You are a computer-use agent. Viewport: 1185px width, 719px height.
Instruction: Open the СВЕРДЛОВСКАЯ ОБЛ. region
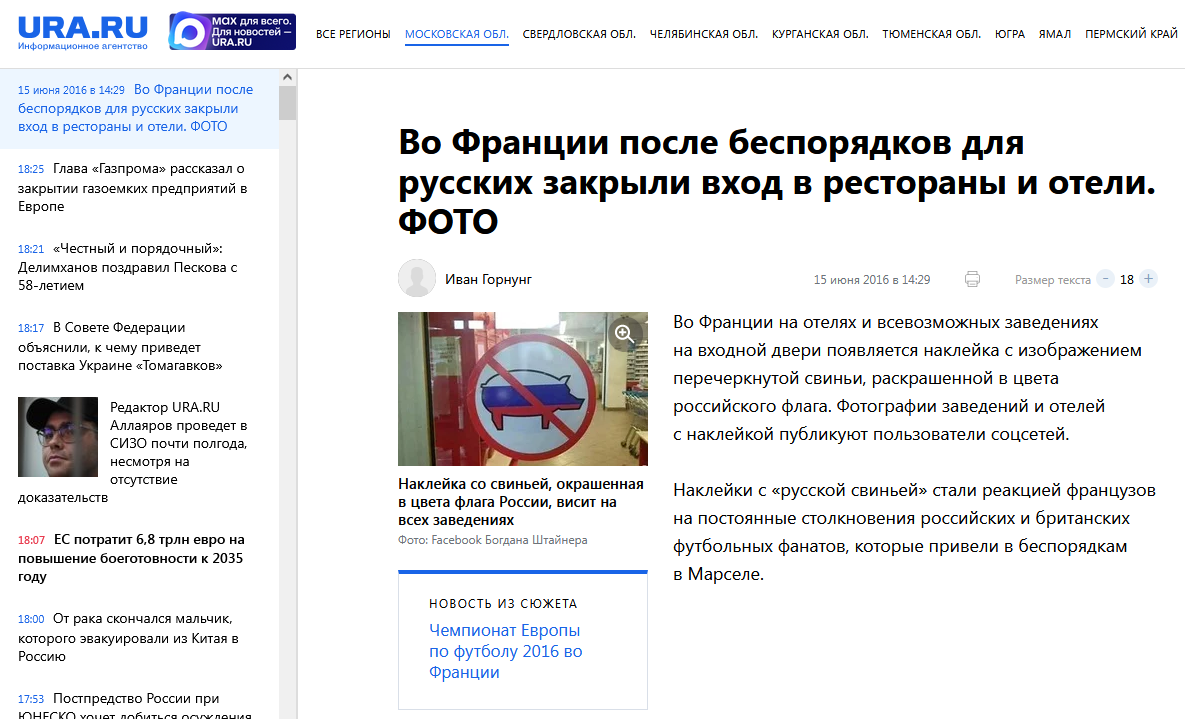pyautogui.click(x=579, y=34)
